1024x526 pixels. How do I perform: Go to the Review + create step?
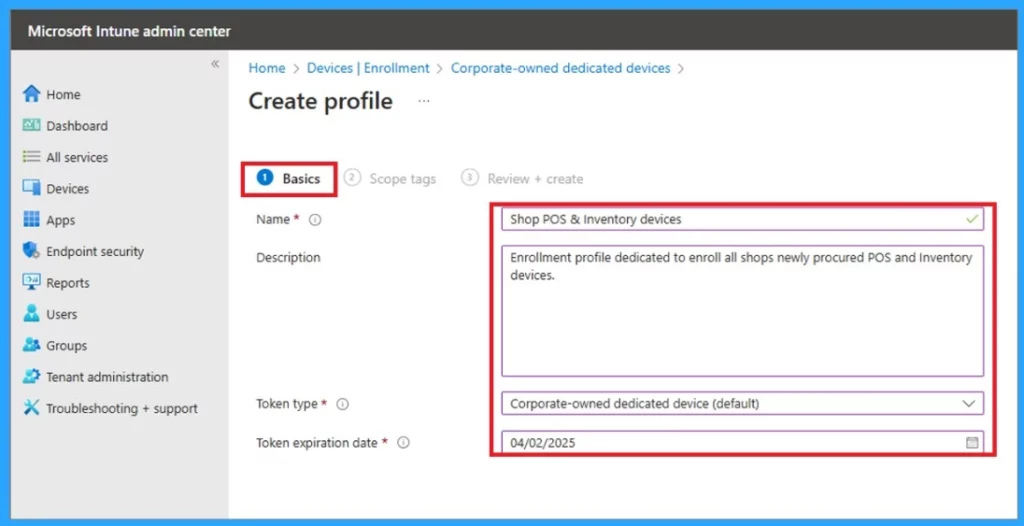pyautogui.click(x=522, y=178)
